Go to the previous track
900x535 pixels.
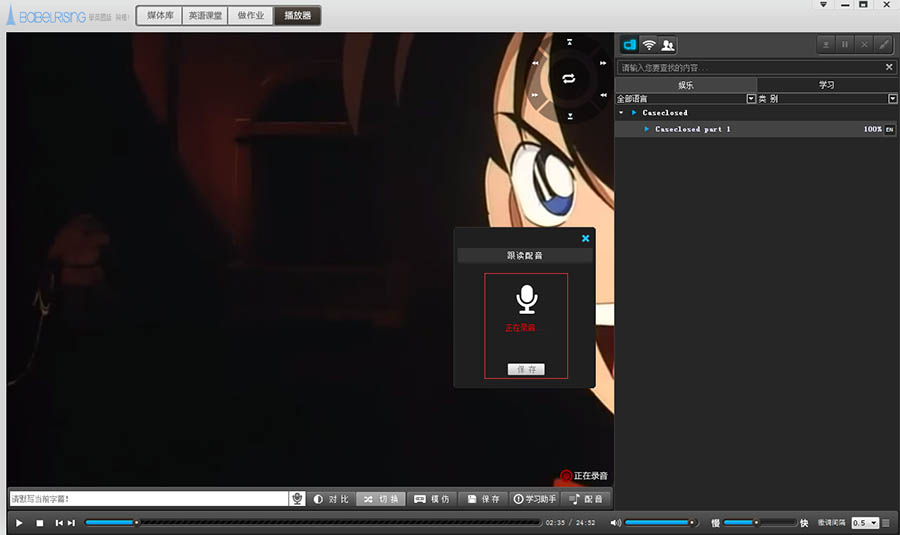[59, 522]
